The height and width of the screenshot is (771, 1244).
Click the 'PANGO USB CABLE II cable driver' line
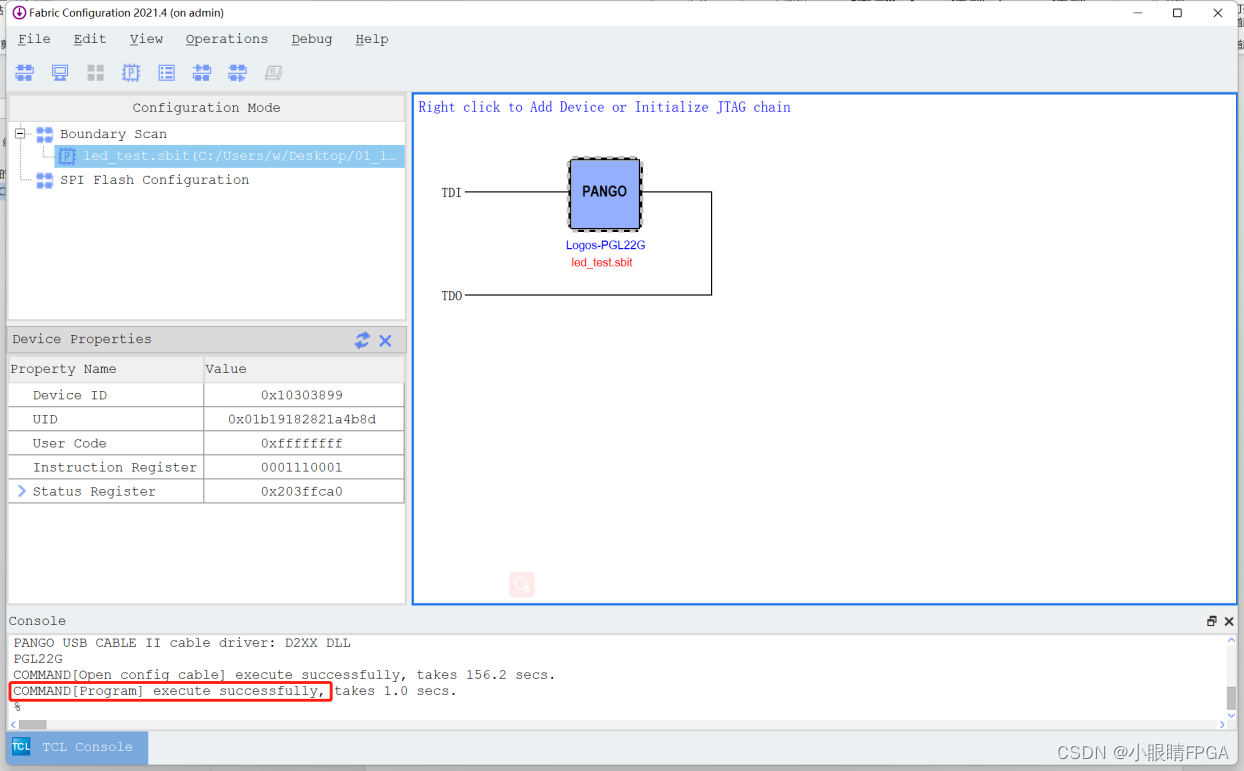(x=182, y=643)
